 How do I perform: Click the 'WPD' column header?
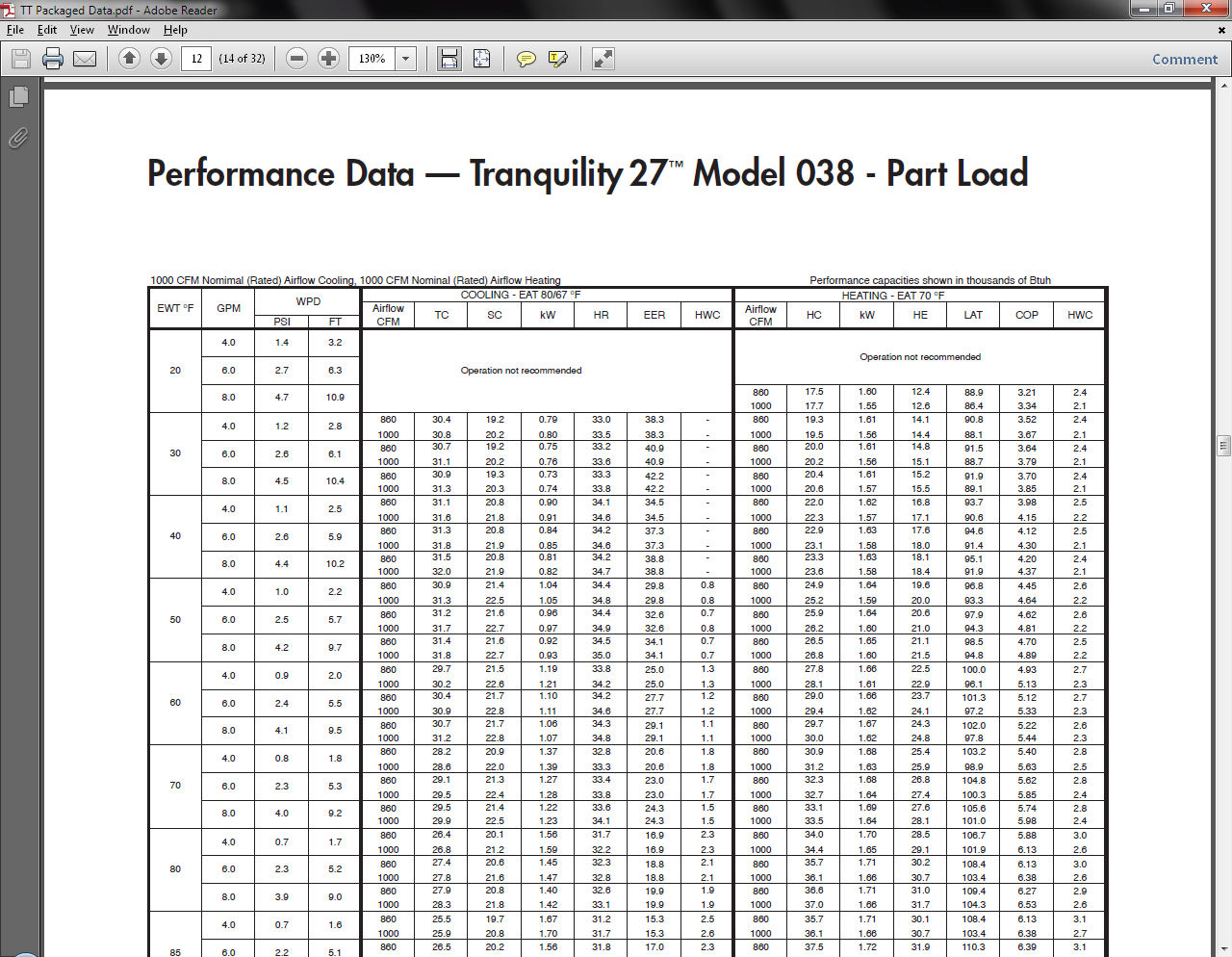click(x=308, y=301)
